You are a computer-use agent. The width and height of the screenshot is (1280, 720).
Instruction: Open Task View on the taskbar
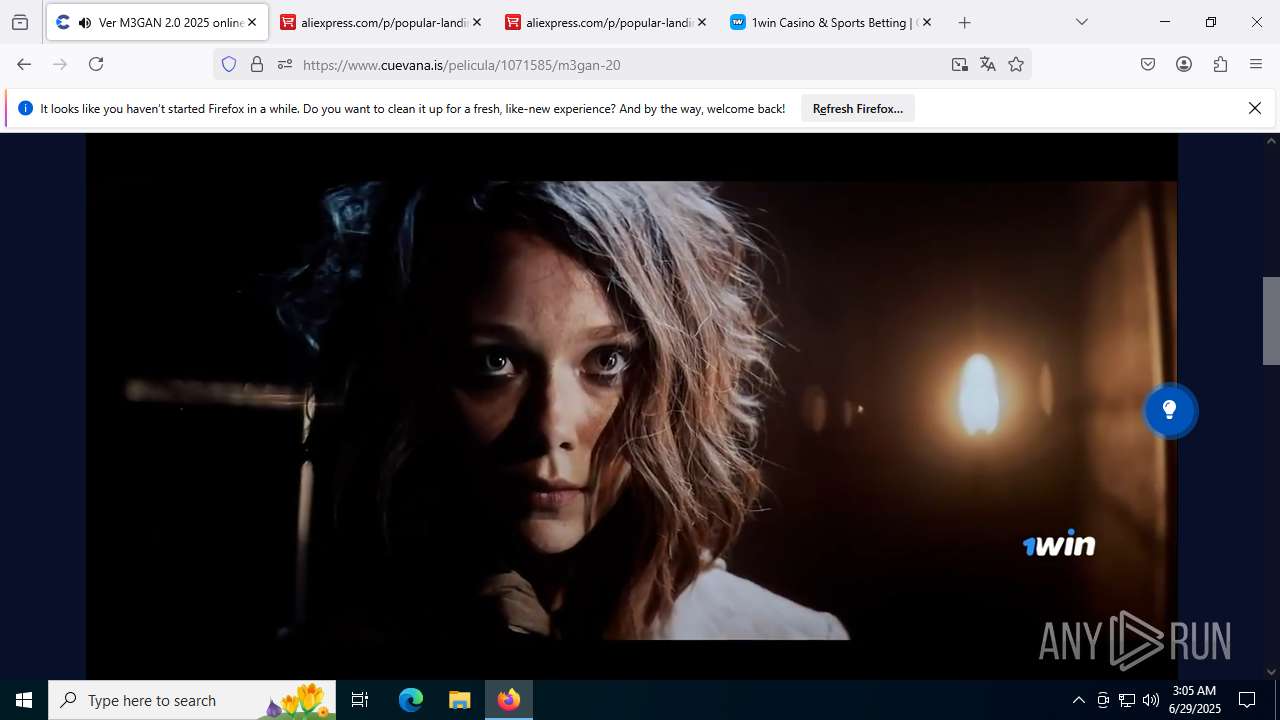coord(360,700)
